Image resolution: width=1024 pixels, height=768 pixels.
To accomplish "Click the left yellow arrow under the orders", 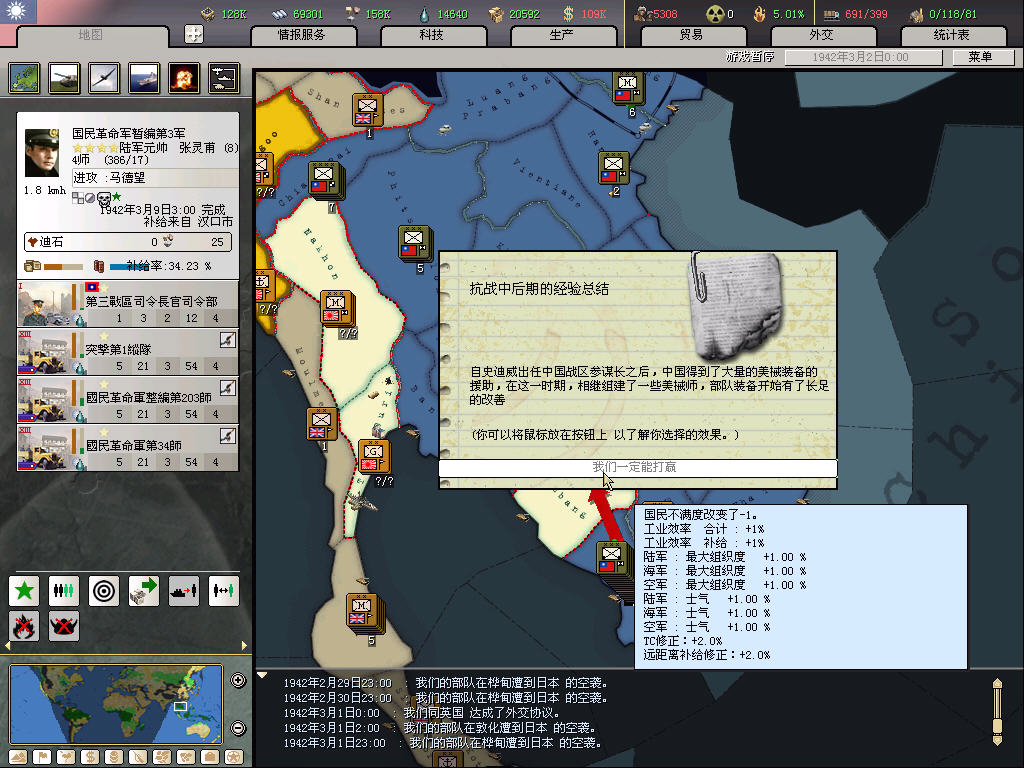I will (8, 646).
